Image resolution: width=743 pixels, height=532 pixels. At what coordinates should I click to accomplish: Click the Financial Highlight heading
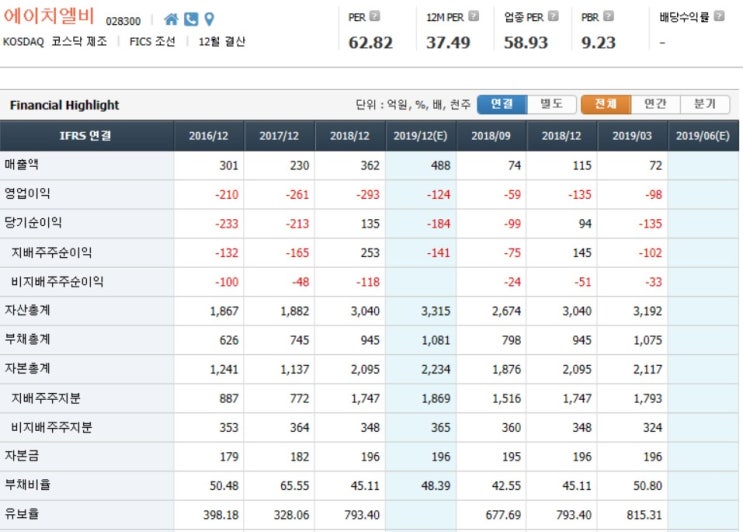pyautogui.click(x=64, y=105)
